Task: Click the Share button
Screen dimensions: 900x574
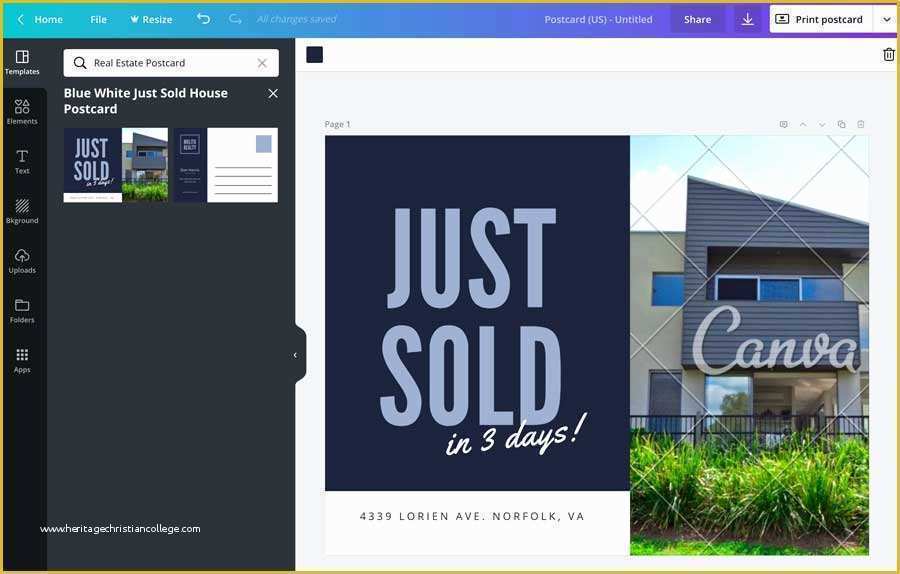Action: coord(697,20)
